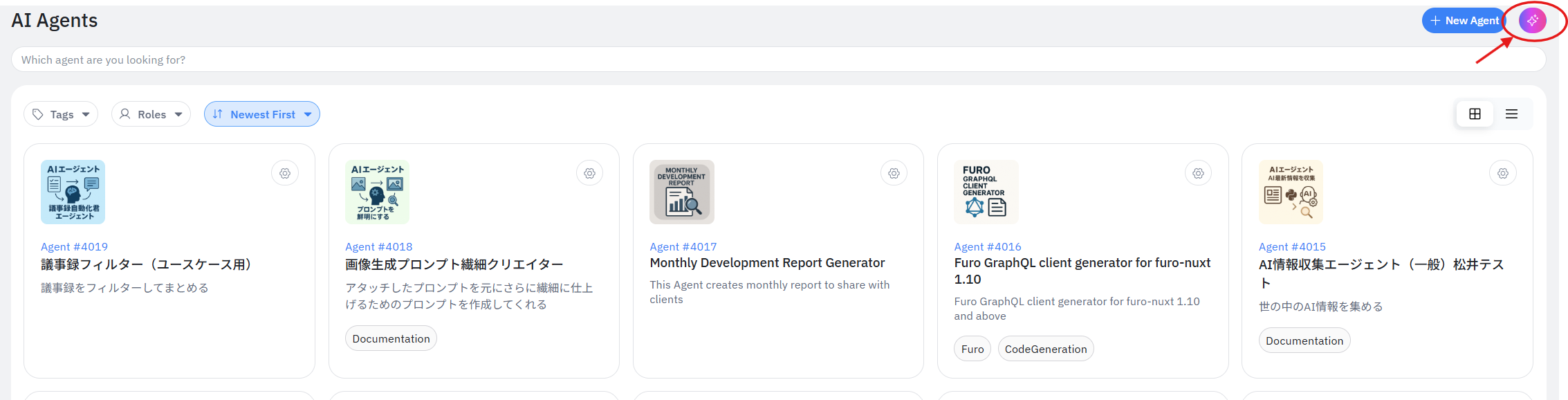The height and width of the screenshot is (400, 1568).
Task: Click settings gear on Agent #4015 card
Action: (1502, 174)
